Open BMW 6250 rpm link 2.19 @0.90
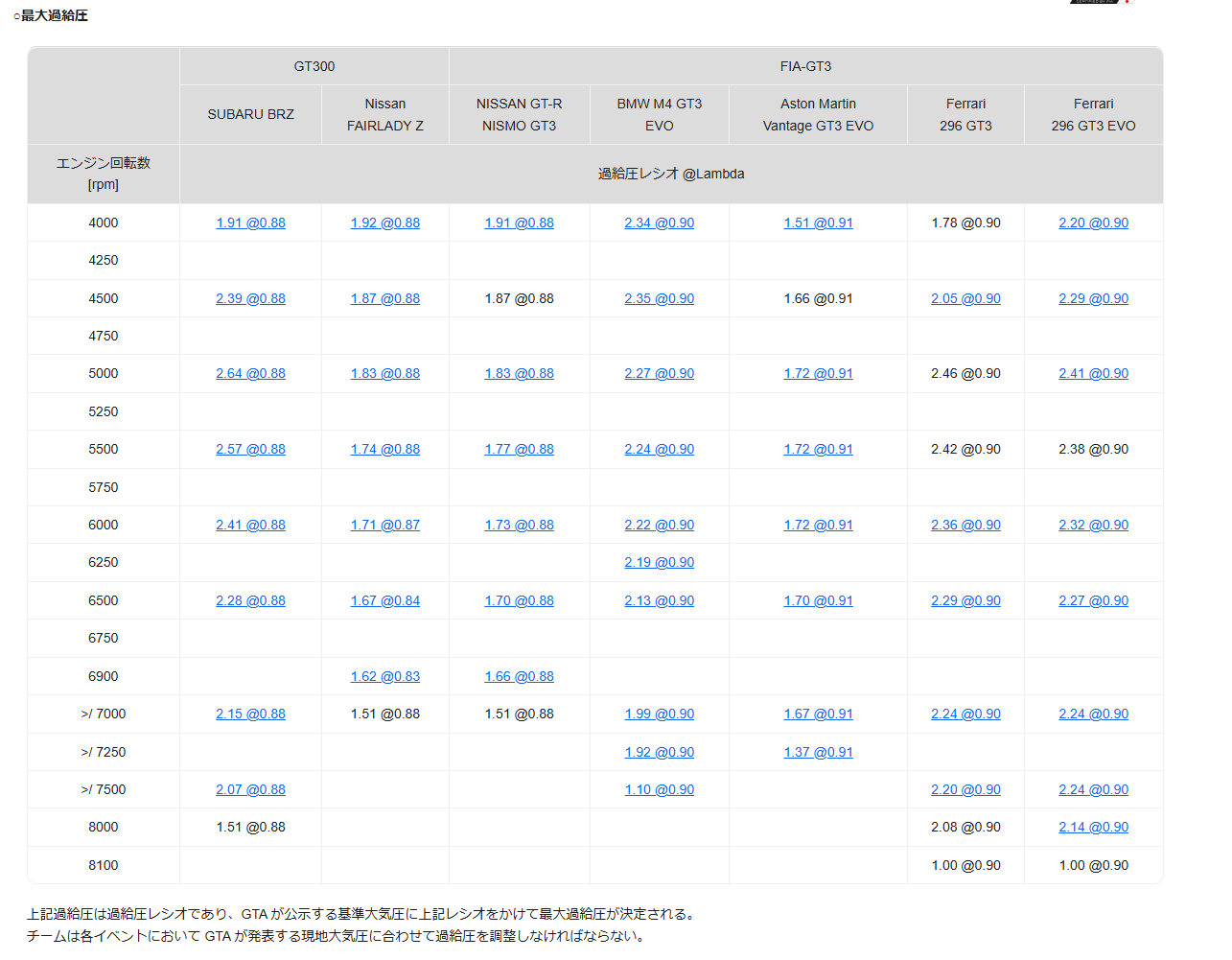 point(659,562)
